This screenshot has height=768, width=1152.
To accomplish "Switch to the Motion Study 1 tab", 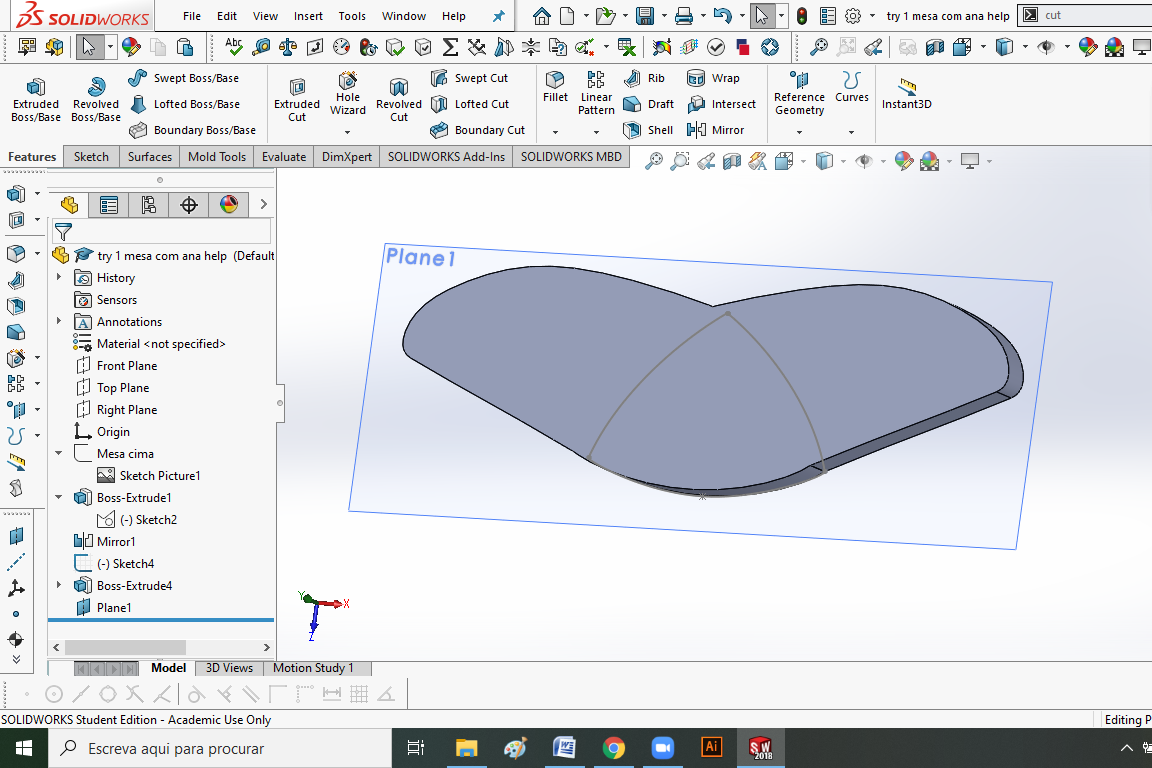I will click(314, 667).
